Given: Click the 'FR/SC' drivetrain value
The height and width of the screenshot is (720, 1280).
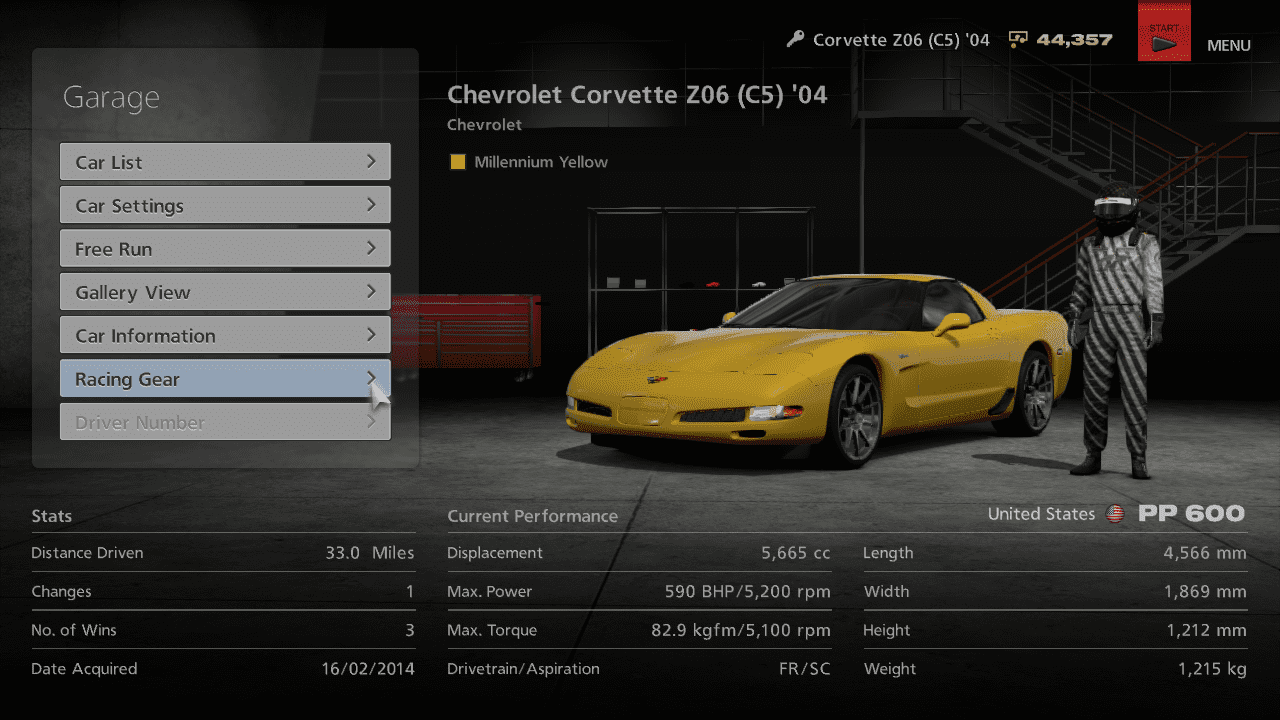Looking at the screenshot, I should (x=804, y=669).
